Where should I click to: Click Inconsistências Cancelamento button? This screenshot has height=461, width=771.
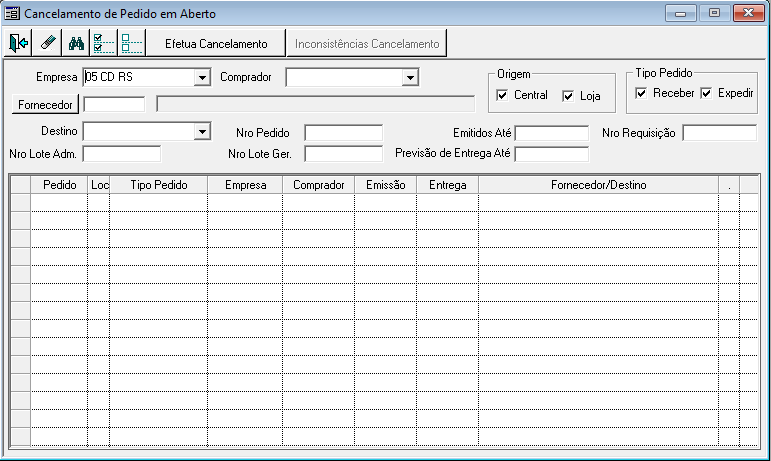(367, 43)
